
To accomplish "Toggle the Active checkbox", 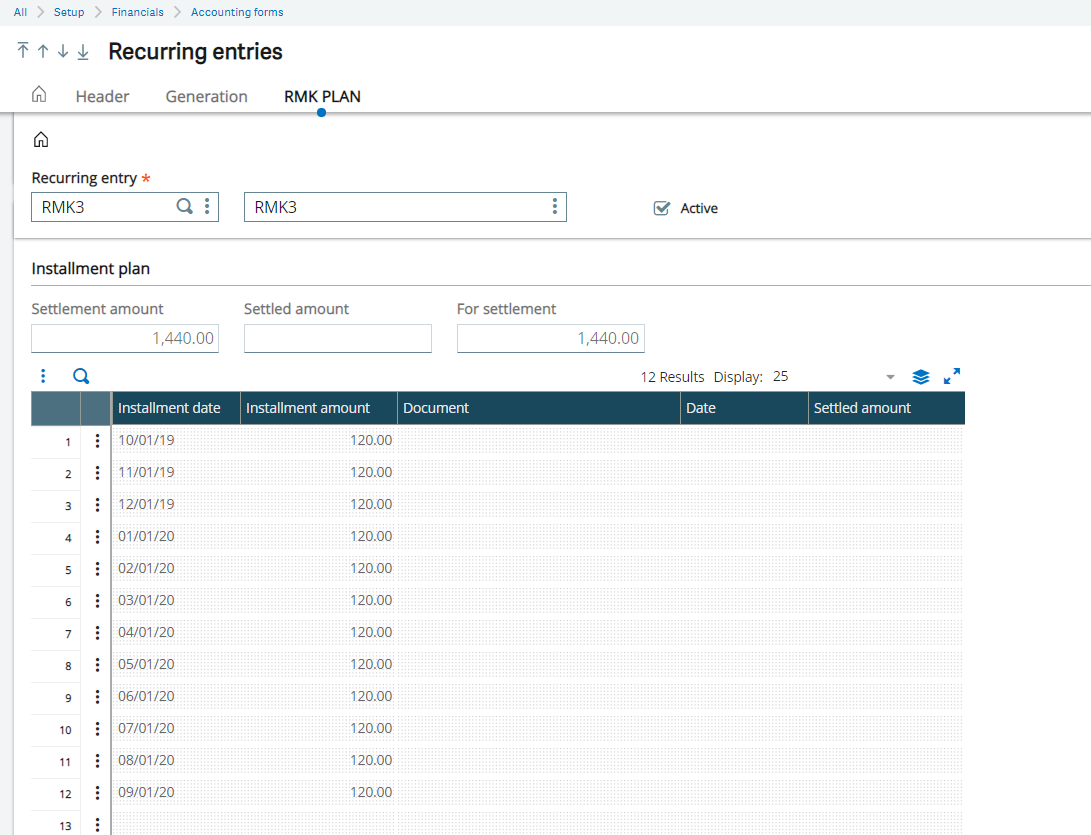I will 662,208.
